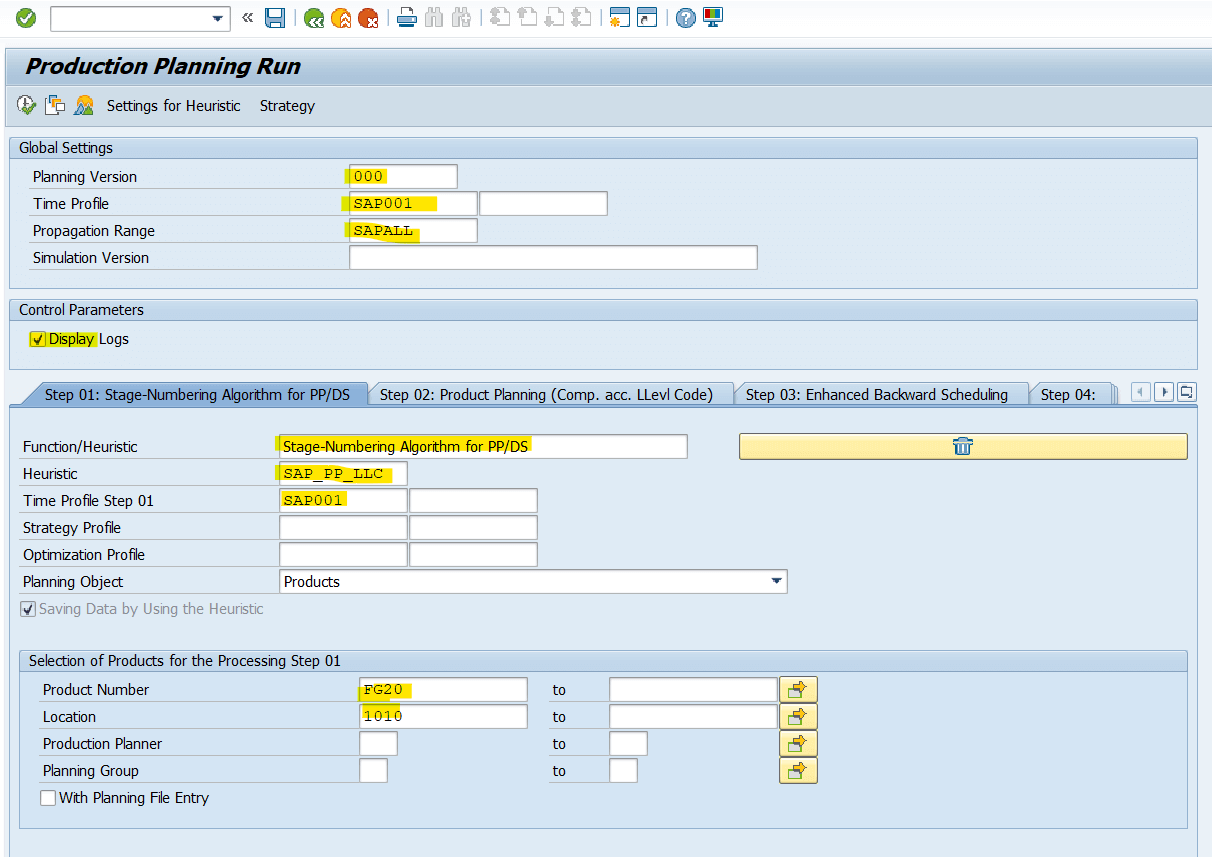This screenshot has width=1212, height=857.
Task: Open the Help icon
Action: (684, 17)
